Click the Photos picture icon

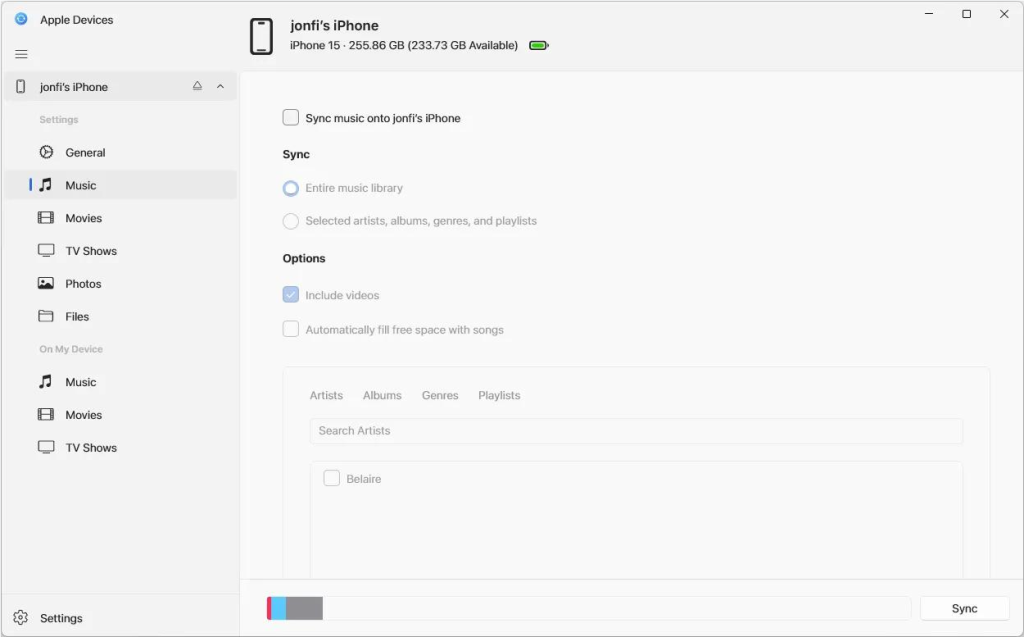(x=46, y=283)
